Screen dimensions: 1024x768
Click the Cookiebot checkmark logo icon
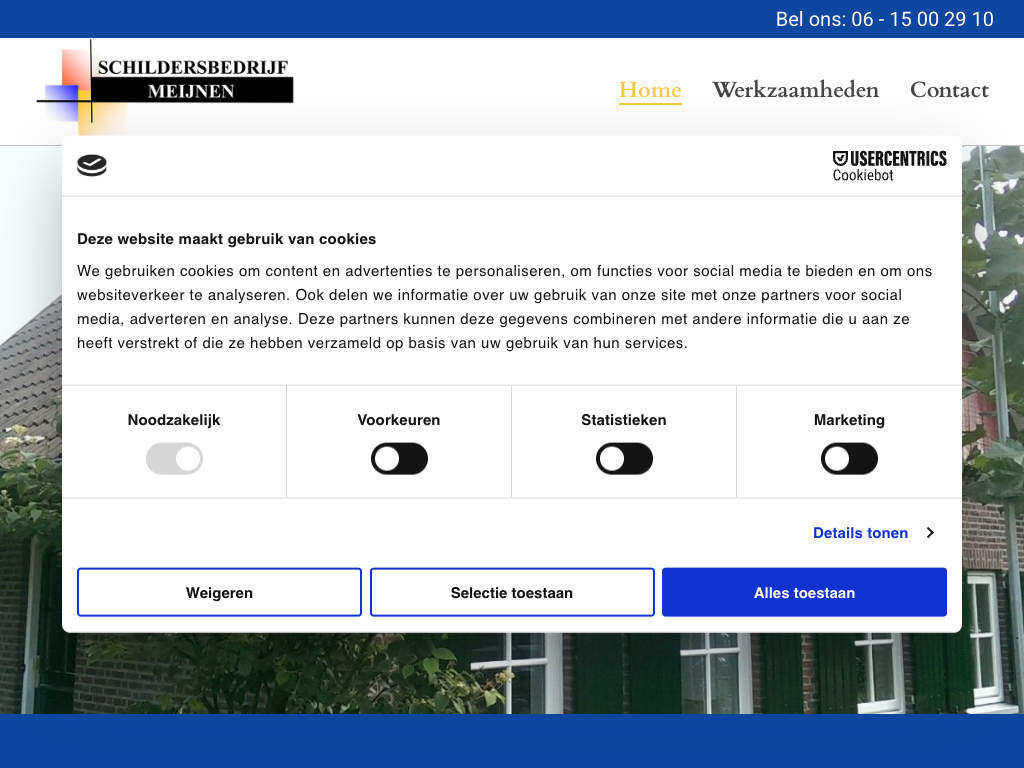pyautogui.click(x=92, y=166)
